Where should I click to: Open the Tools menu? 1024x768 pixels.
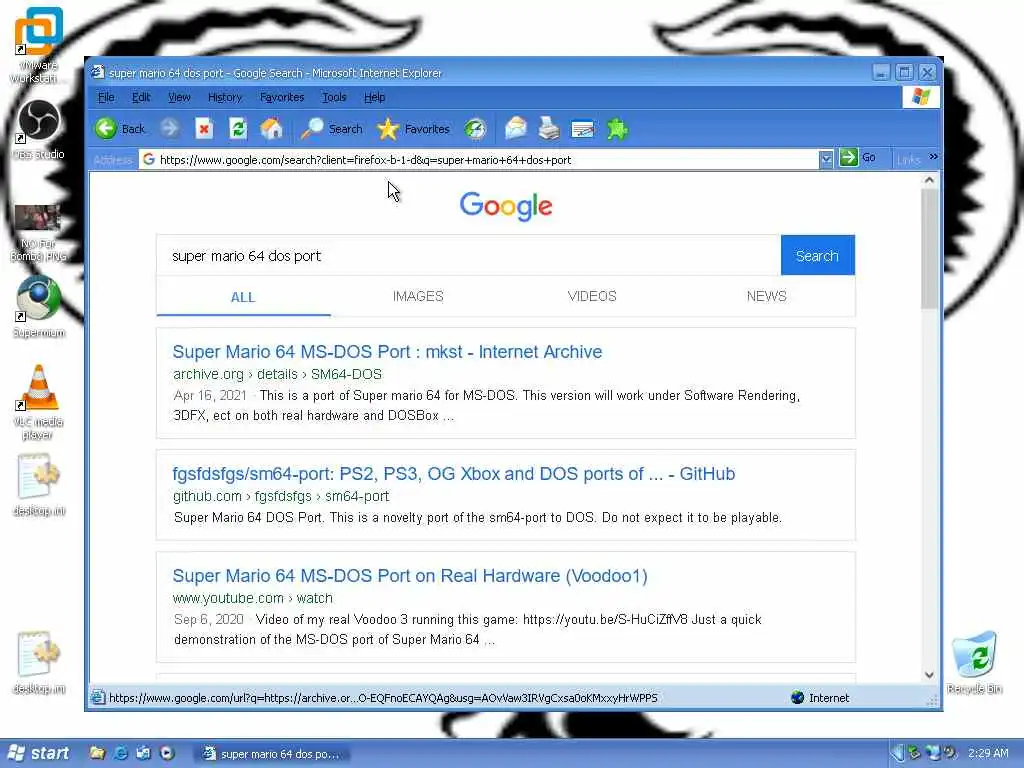[334, 97]
